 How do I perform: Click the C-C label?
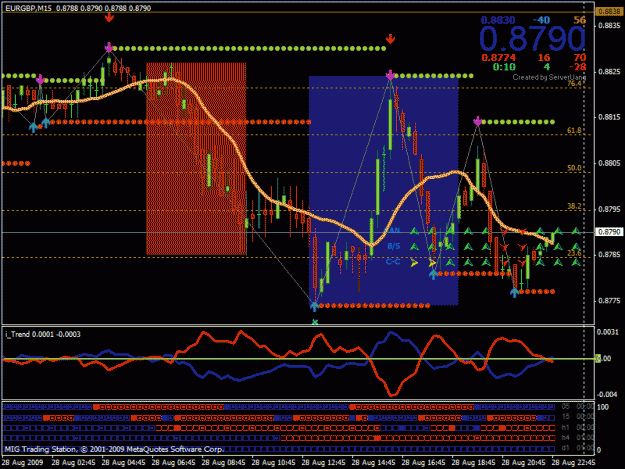(393, 262)
